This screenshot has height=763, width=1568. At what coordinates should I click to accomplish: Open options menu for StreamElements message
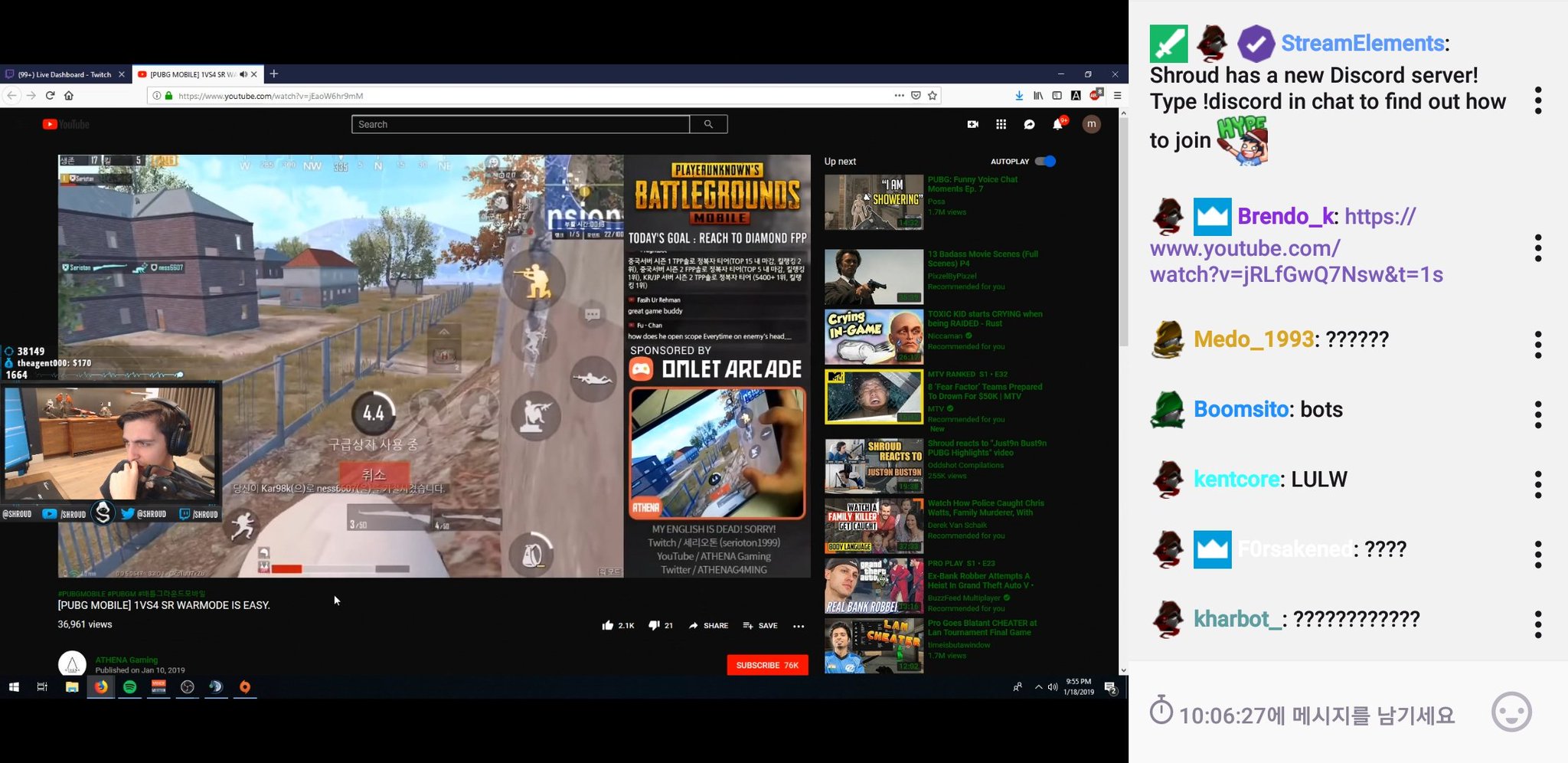pyautogui.click(x=1538, y=100)
